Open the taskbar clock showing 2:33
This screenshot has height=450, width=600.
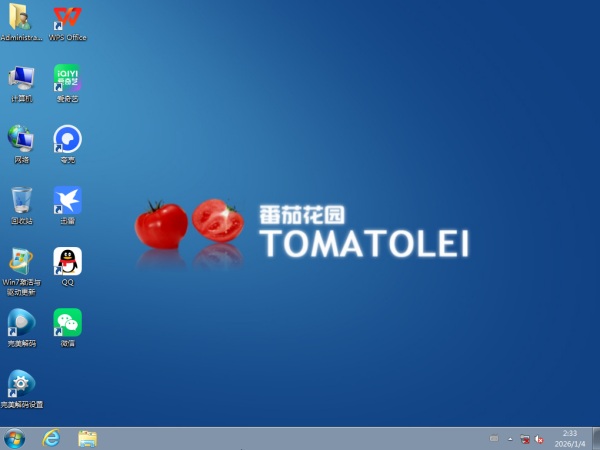tap(570, 438)
